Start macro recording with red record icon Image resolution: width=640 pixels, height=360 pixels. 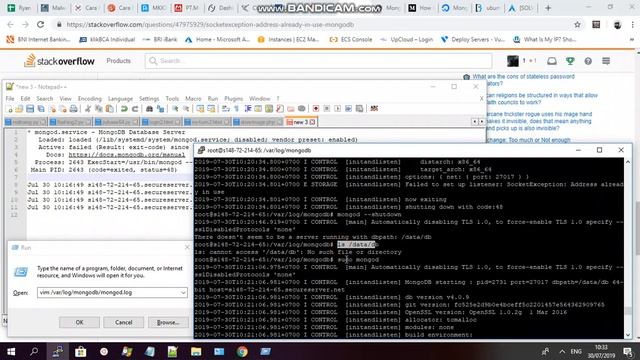tap(316, 109)
